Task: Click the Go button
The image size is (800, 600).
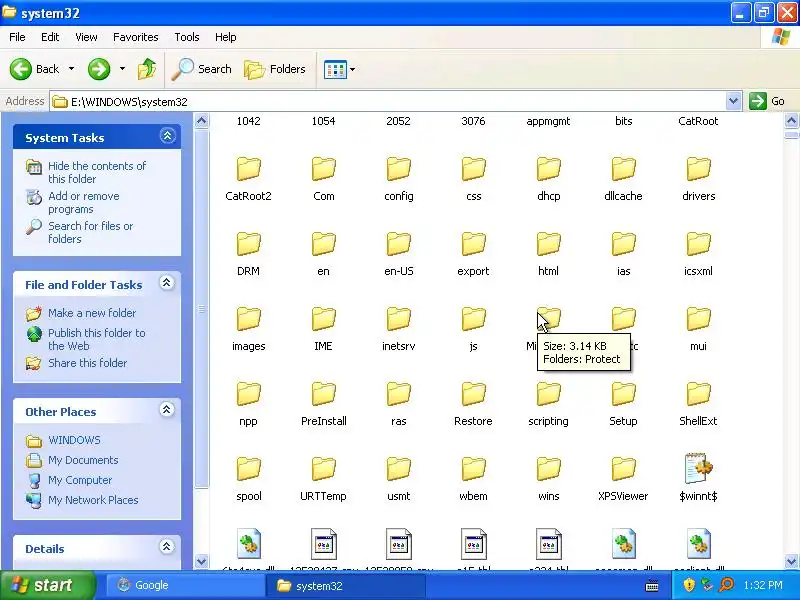Action: point(767,101)
